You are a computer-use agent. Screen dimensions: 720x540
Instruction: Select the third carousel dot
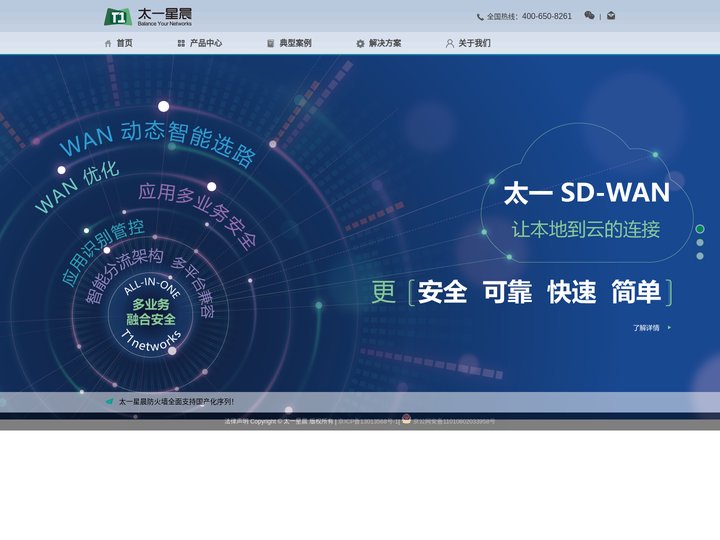tap(700, 256)
